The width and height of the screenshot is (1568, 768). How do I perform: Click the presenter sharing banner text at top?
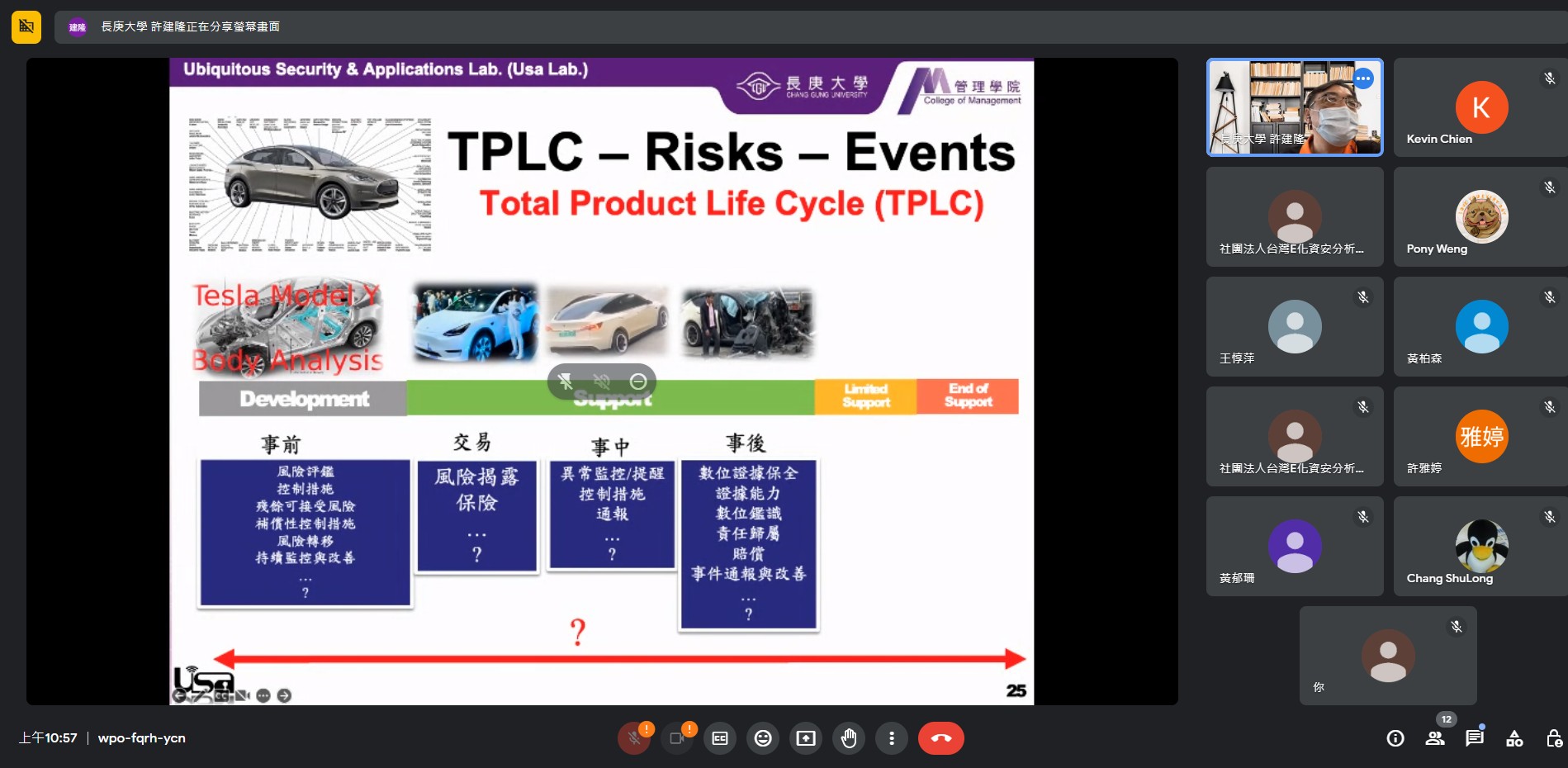coord(190,26)
